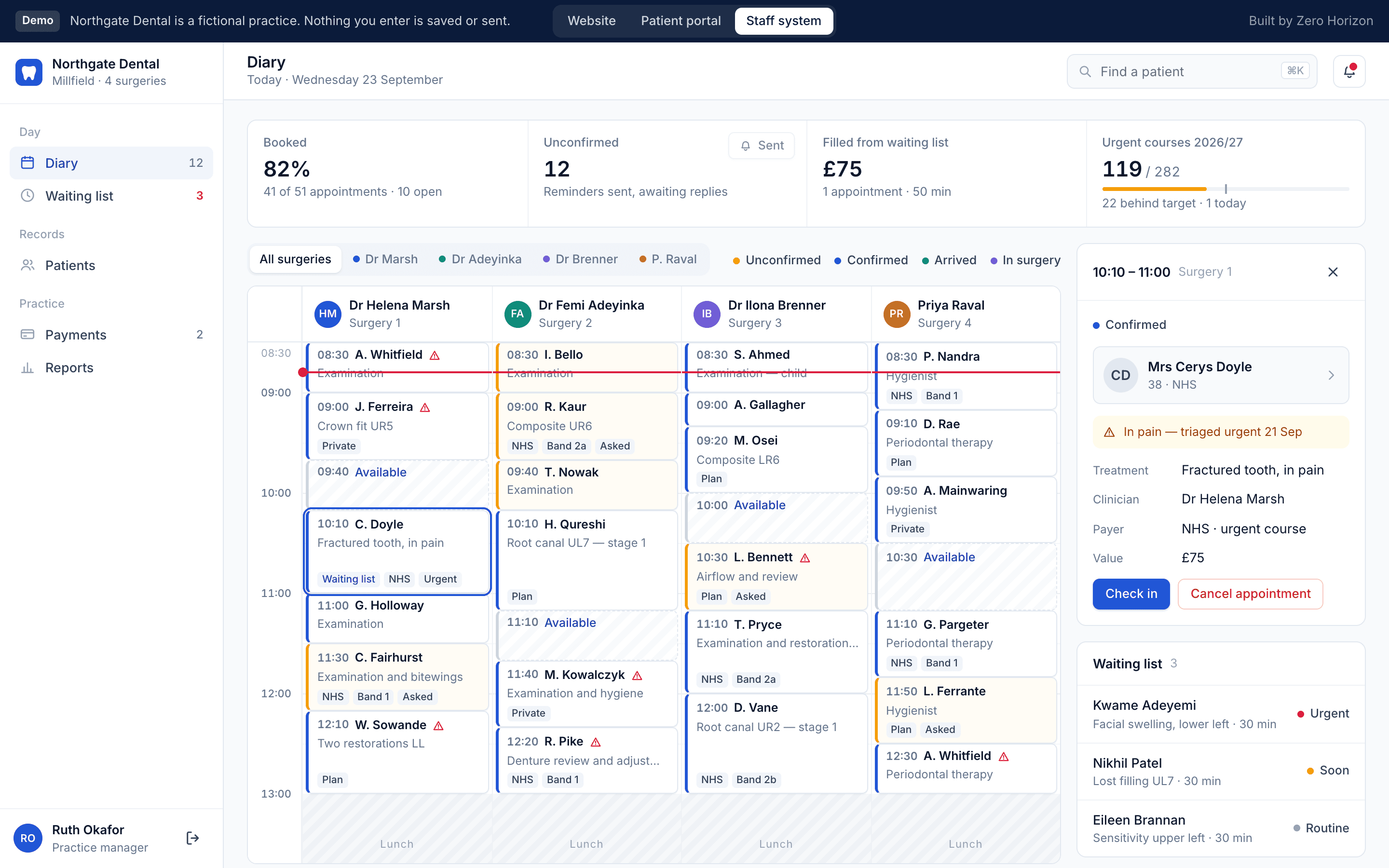Open Nikhil Patel waiting list entry

click(1220, 772)
